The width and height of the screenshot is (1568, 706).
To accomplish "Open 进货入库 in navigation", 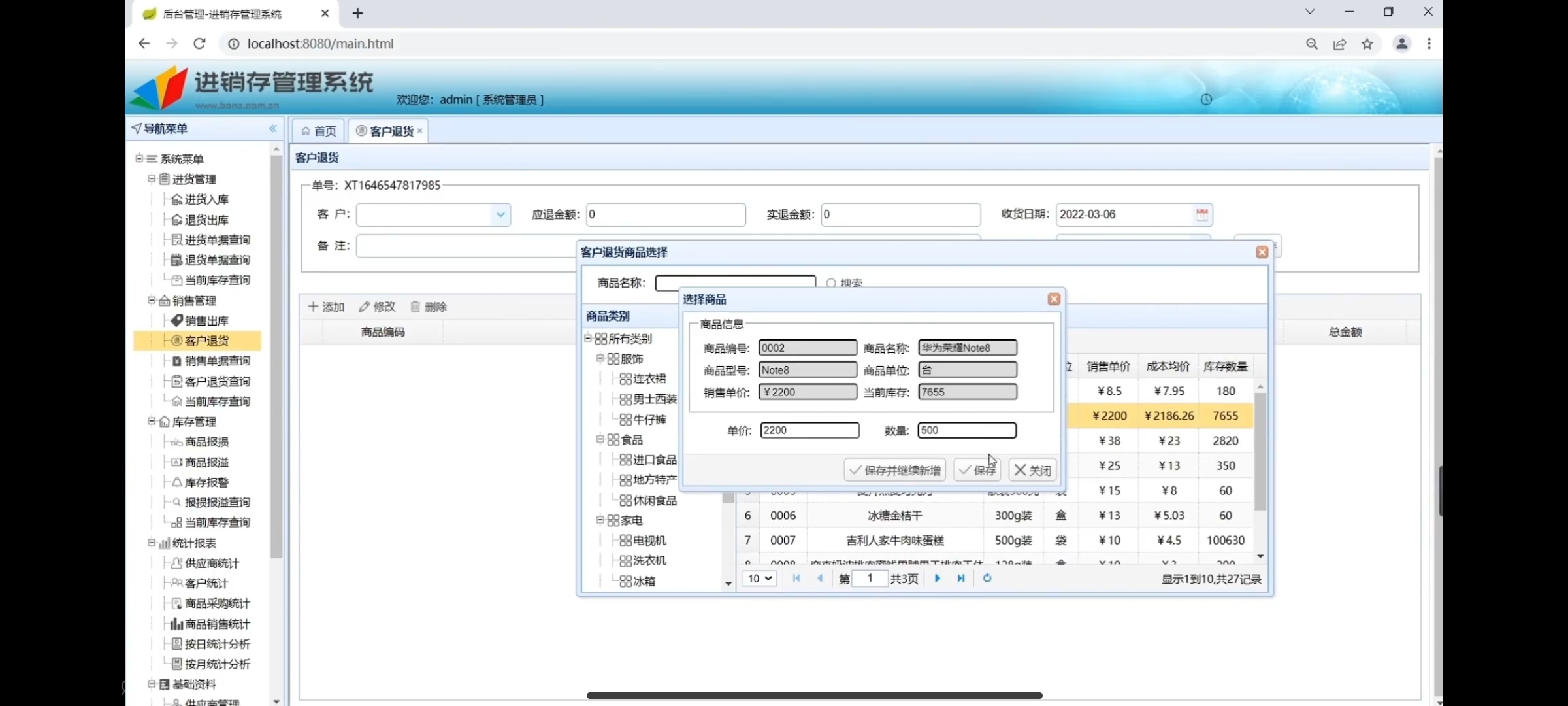I will click(206, 199).
